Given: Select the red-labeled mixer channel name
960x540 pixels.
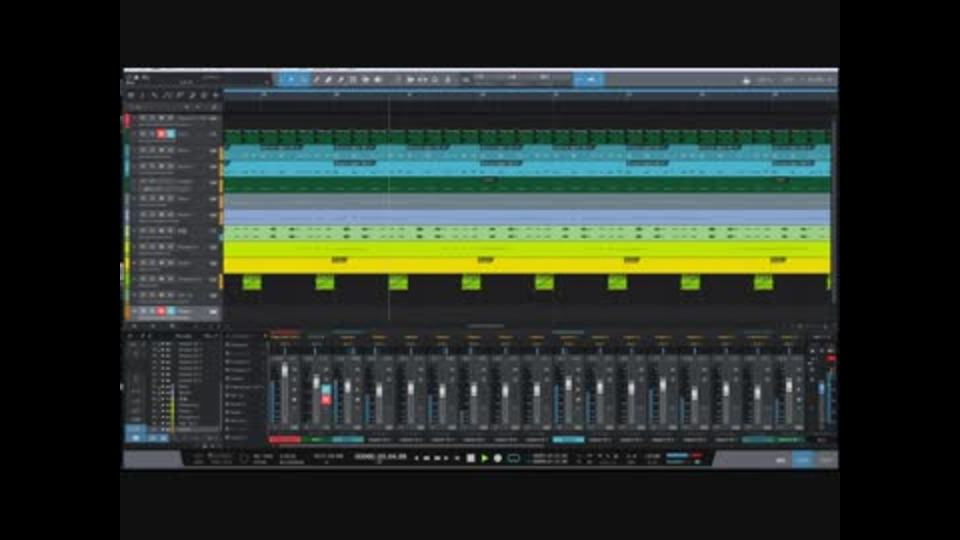Looking at the screenshot, I should (x=285, y=440).
